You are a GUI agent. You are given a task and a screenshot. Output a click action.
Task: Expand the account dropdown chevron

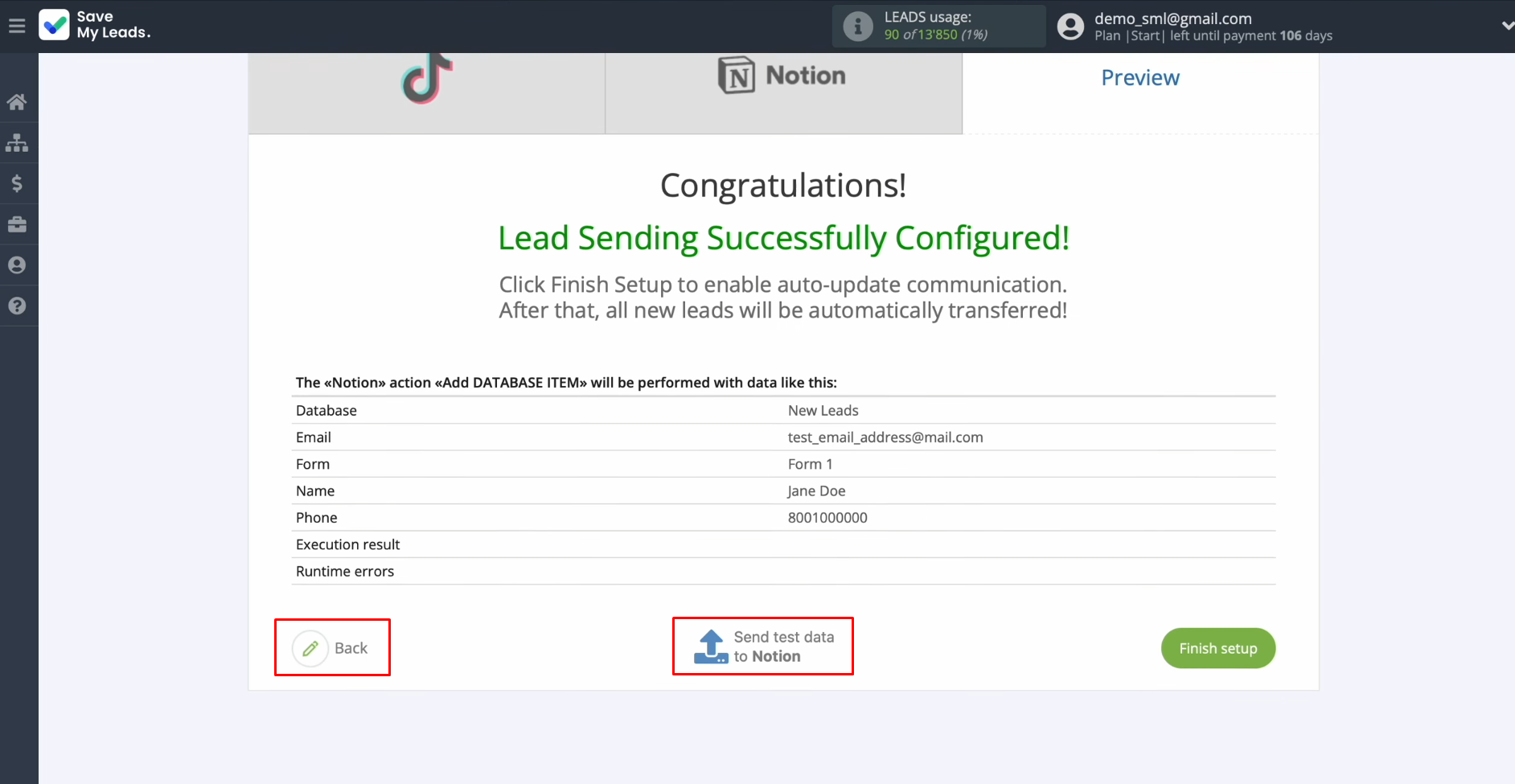click(1507, 26)
